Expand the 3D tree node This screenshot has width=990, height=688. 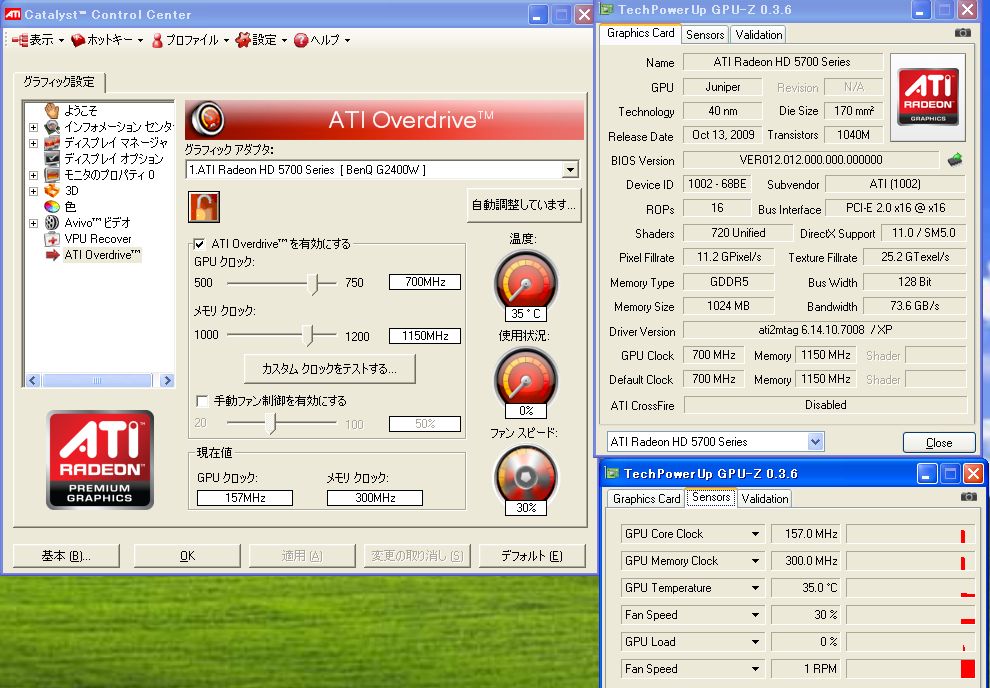coord(33,191)
